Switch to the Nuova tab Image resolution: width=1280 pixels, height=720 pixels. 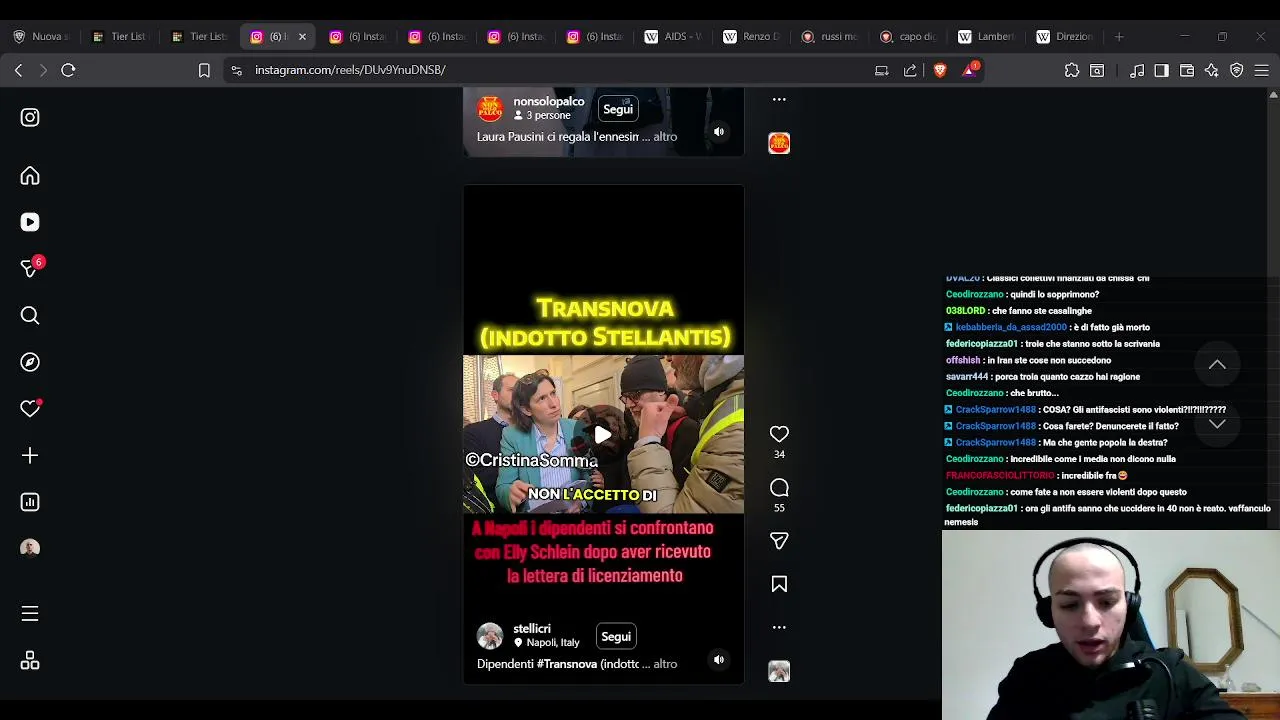click(x=42, y=36)
